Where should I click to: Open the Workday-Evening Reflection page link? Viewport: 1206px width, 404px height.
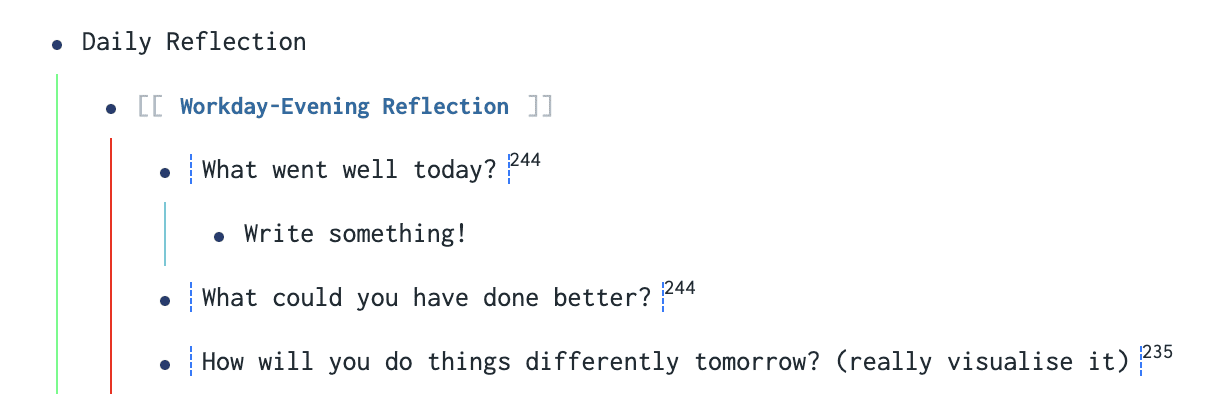tap(344, 106)
